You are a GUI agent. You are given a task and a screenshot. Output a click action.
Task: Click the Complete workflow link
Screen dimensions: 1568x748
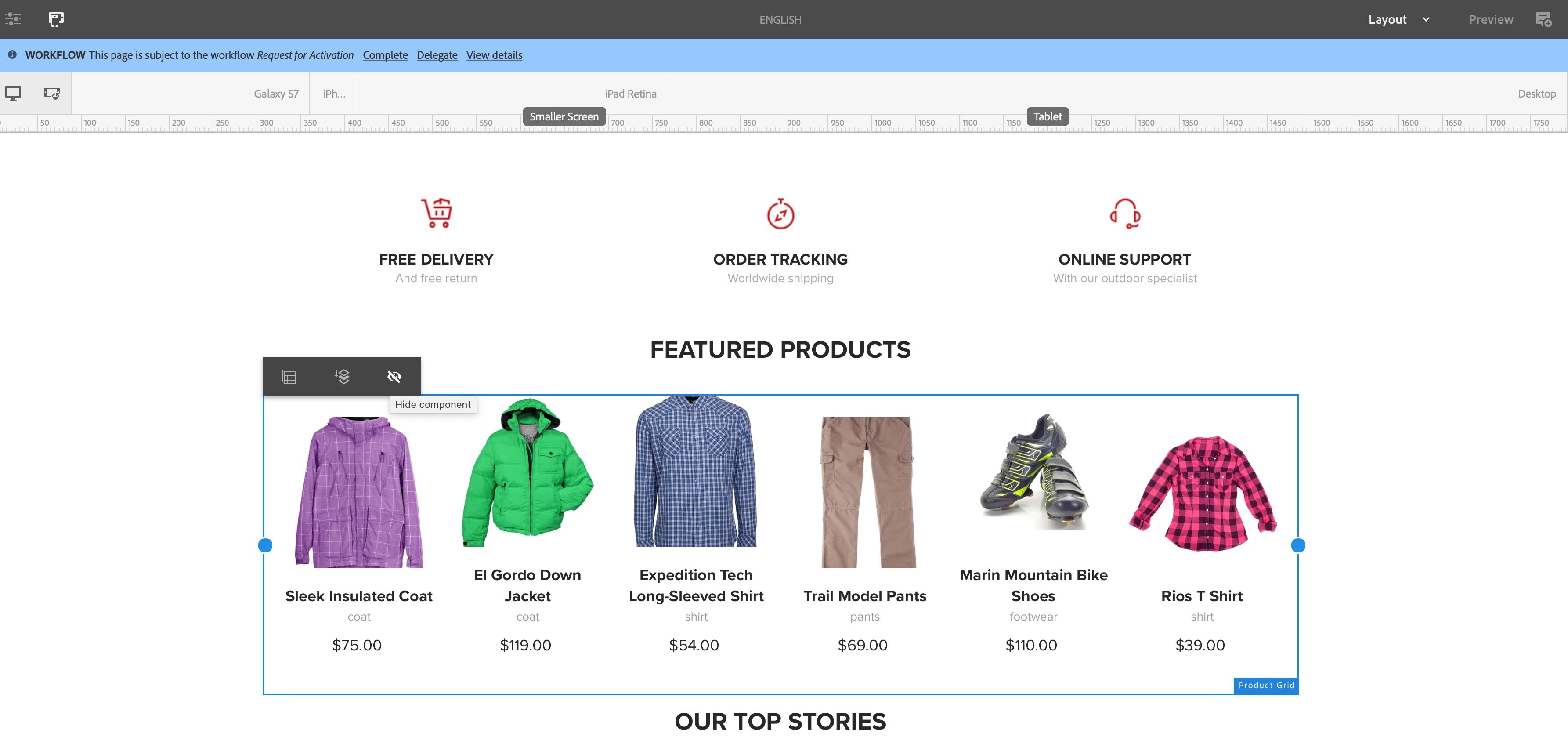point(385,55)
